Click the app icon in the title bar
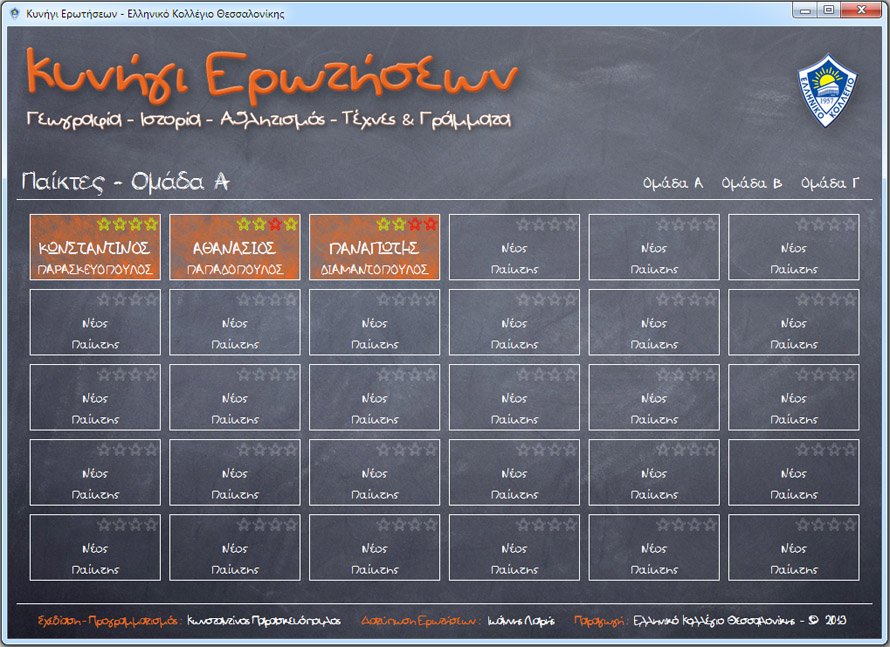The width and height of the screenshot is (890, 647). point(13,14)
